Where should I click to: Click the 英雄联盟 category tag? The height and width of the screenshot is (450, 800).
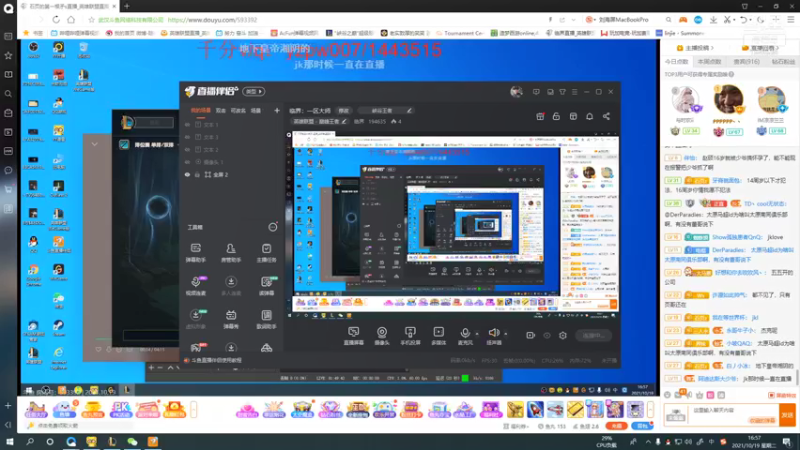pyautogui.click(x=319, y=121)
